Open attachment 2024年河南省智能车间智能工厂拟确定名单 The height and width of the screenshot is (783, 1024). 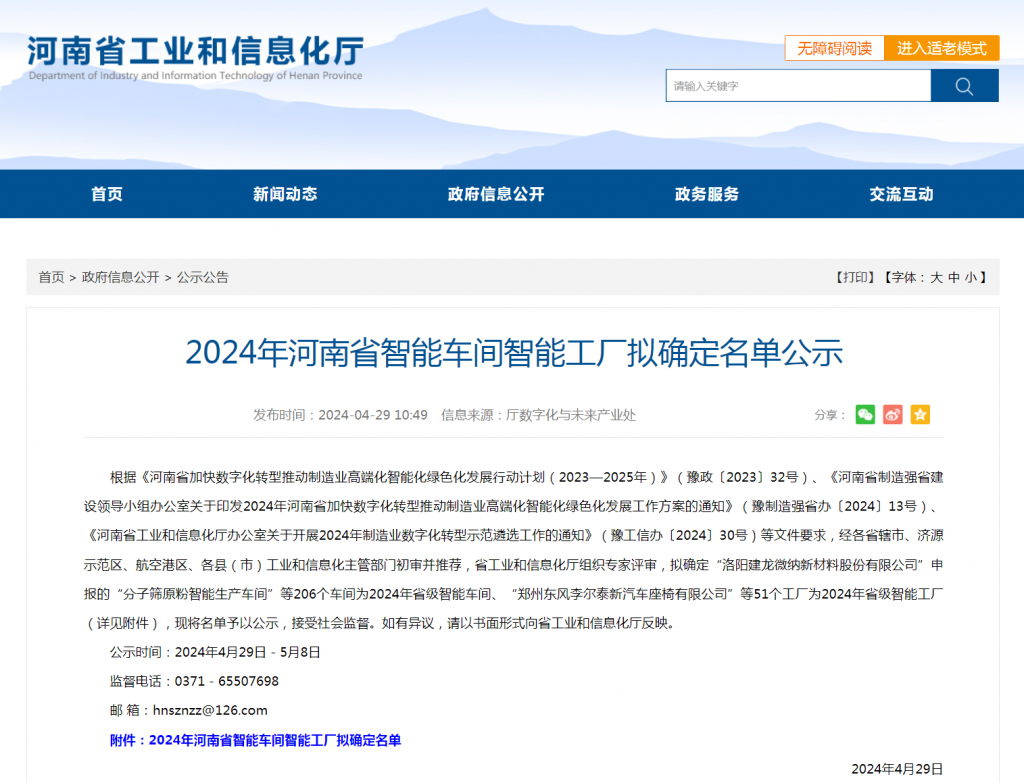click(275, 740)
